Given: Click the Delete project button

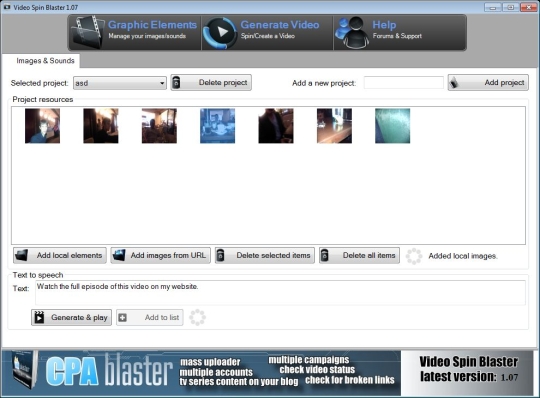Looking at the screenshot, I should tap(211, 83).
